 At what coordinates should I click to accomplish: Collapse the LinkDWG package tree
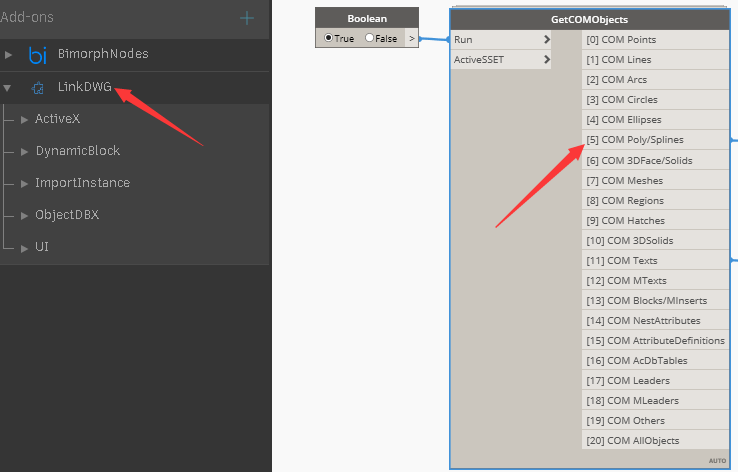7,88
